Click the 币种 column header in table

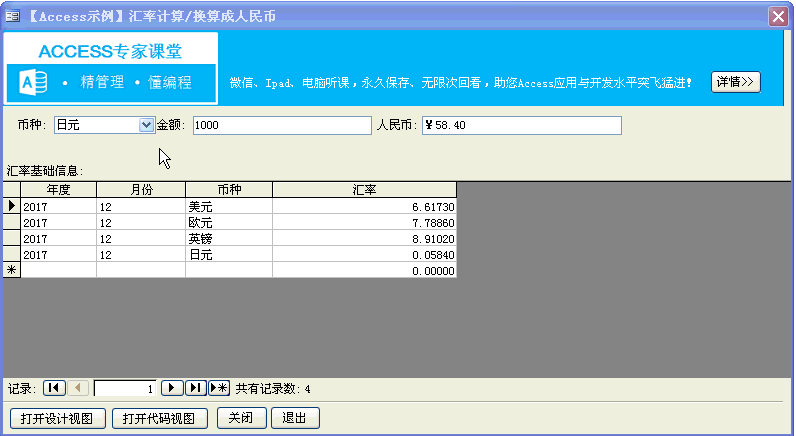(229, 189)
